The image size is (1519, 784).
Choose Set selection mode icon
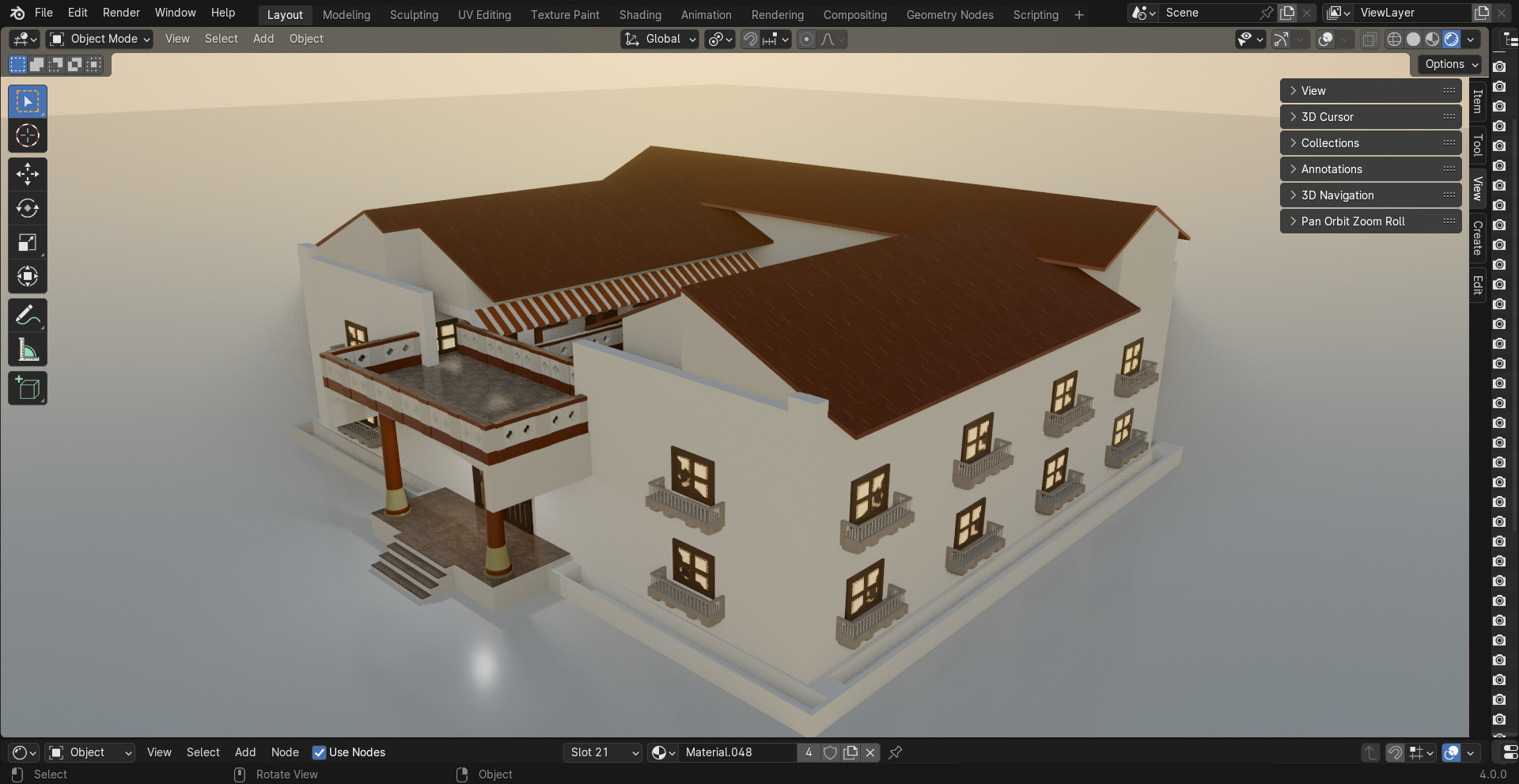(17, 65)
